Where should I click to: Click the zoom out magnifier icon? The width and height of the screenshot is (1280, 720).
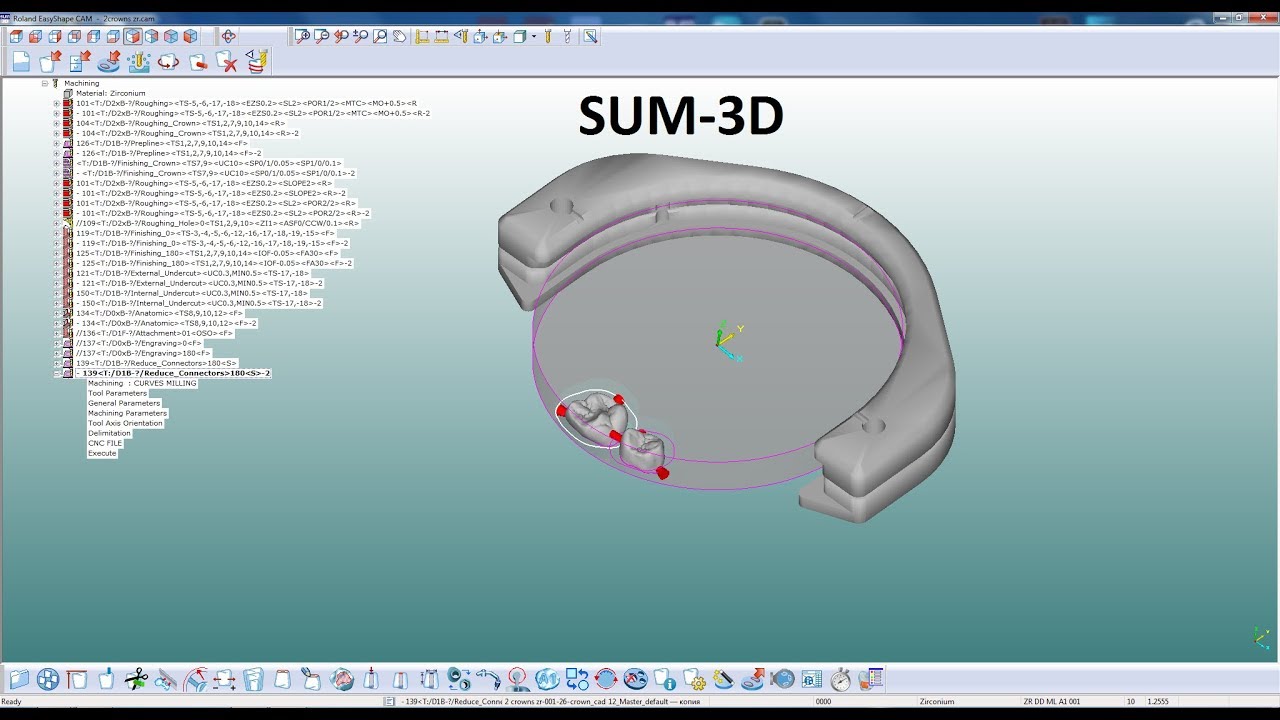click(322, 36)
